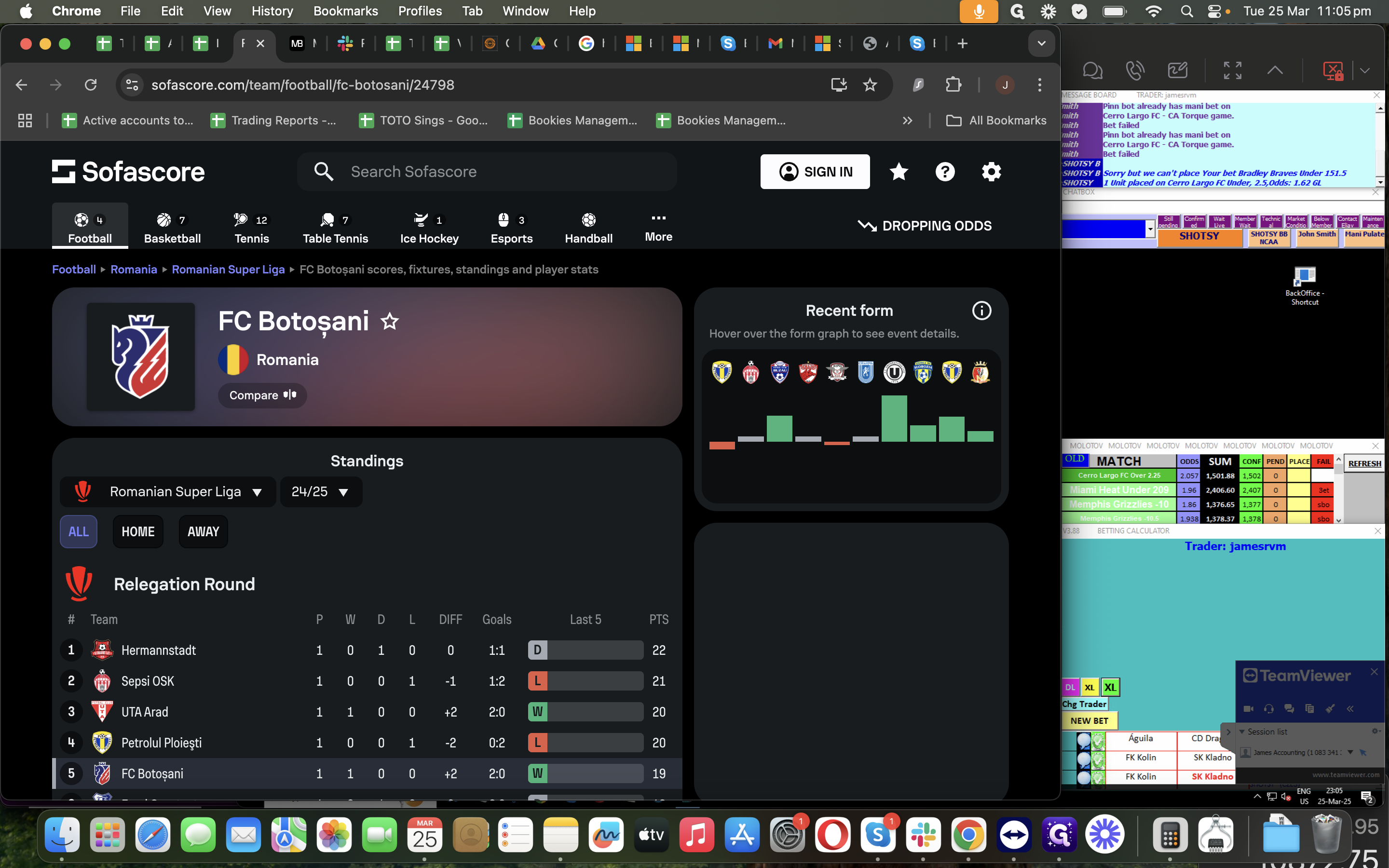
Task: Open TeamViewer toolbar down-chevron menu
Action: 1365,70
